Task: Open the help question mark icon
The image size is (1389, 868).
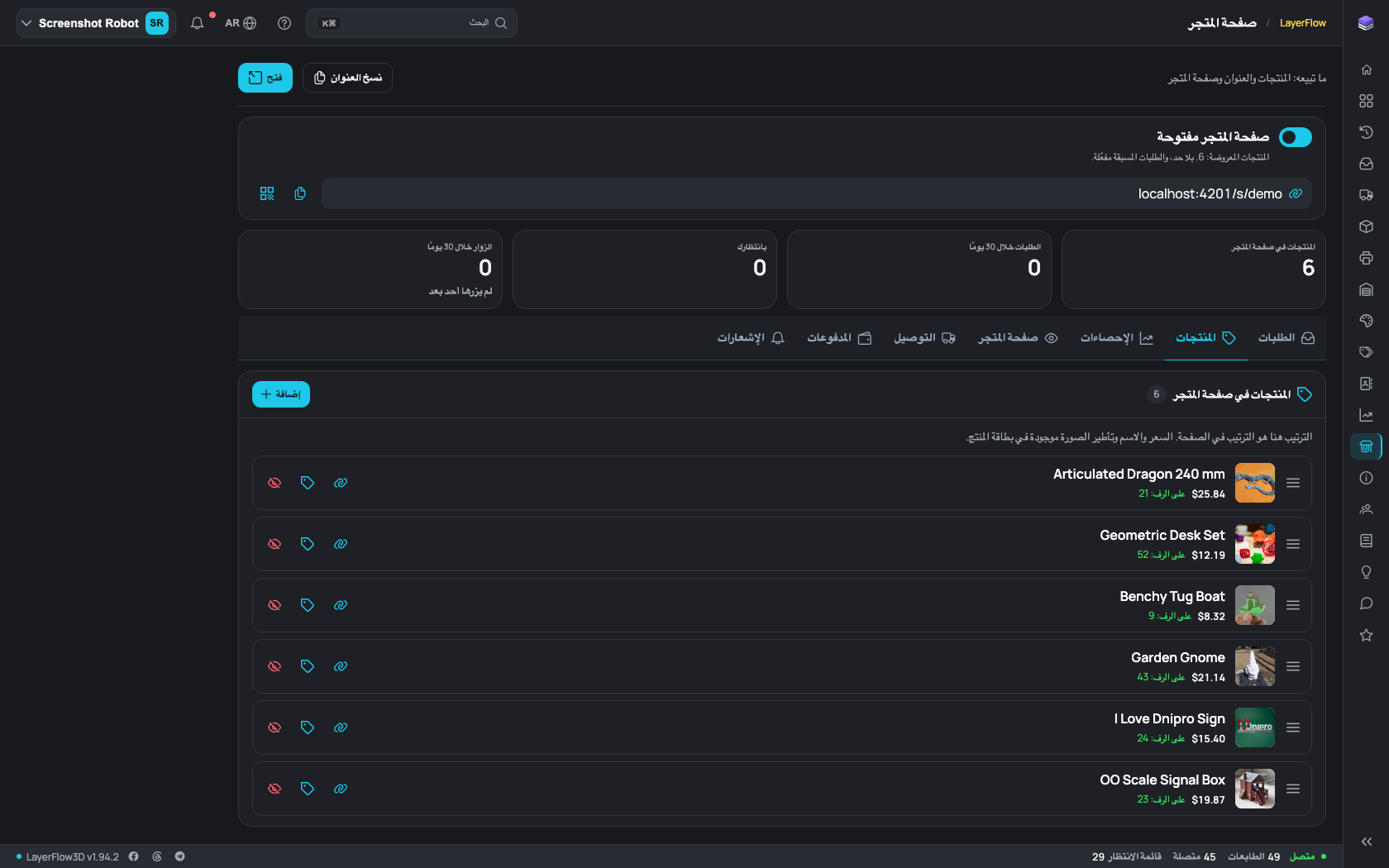Action: pos(284,23)
